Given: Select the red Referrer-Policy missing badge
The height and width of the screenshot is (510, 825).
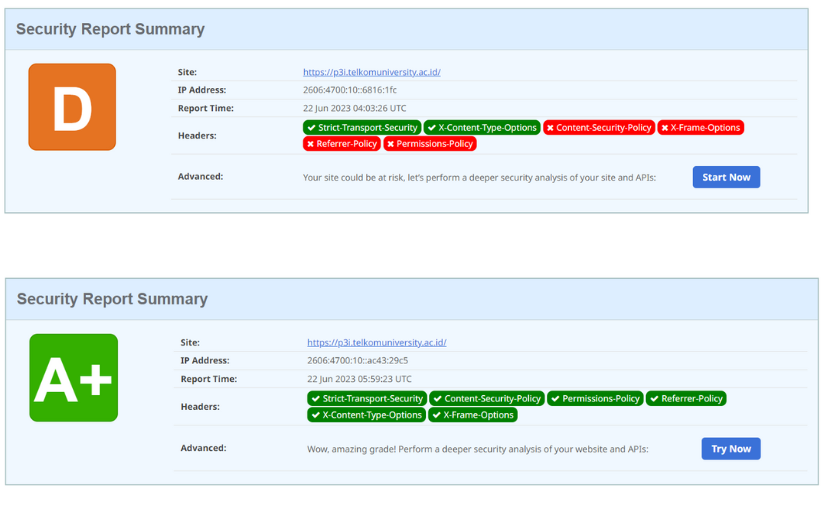Looking at the screenshot, I should [341, 144].
